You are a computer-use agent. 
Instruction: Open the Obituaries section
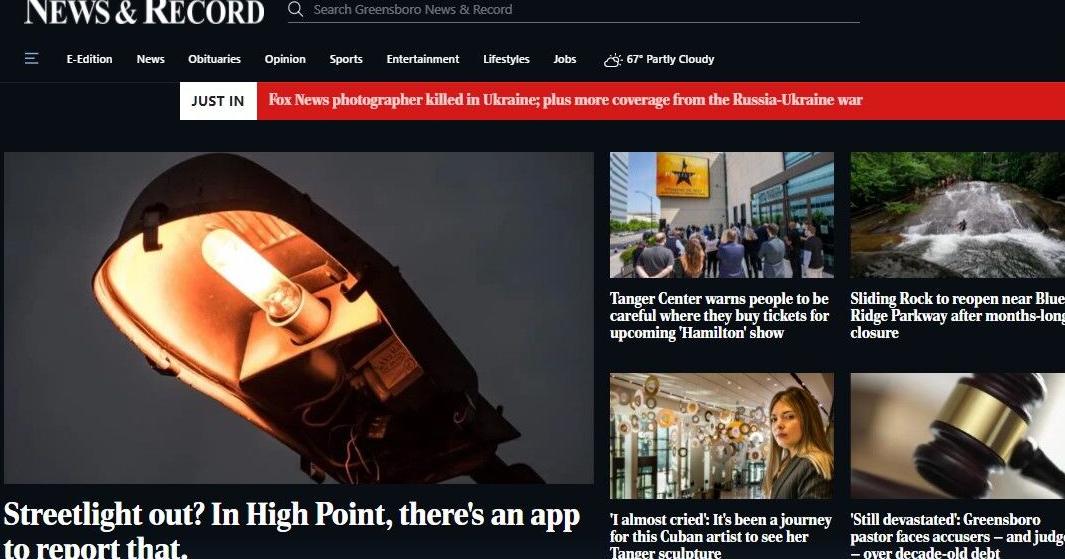(x=214, y=59)
